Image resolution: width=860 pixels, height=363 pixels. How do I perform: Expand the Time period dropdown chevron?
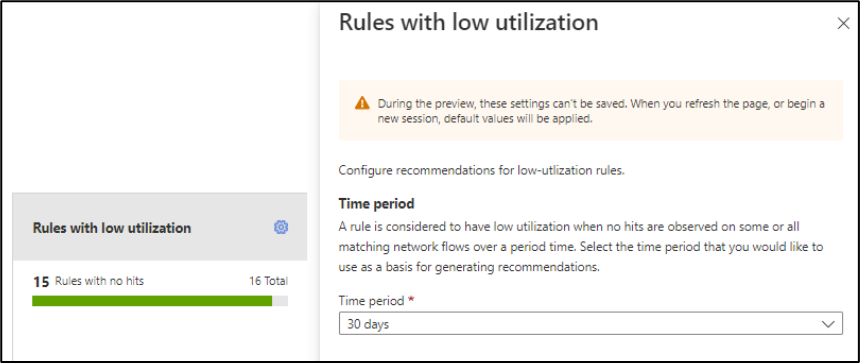click(828, 324)
